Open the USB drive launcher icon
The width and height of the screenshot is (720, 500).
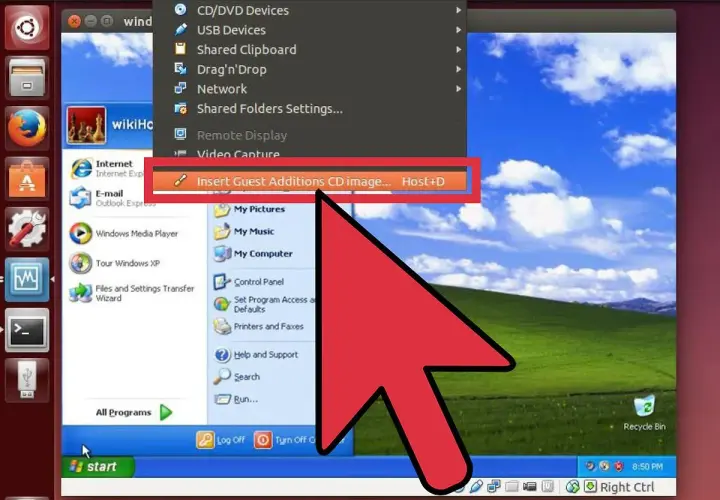[27, 380]
